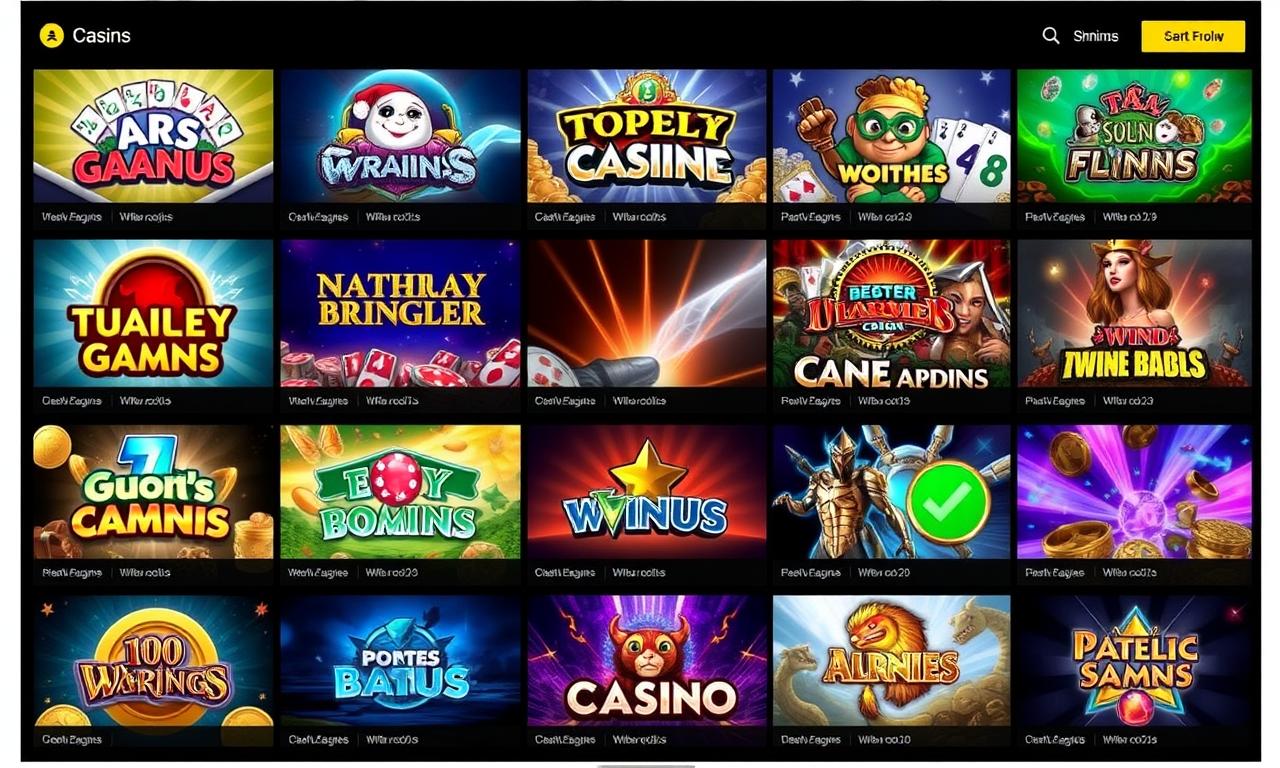
Task: Select the CANE APDINS game tile
Action: tap(891, 313)
